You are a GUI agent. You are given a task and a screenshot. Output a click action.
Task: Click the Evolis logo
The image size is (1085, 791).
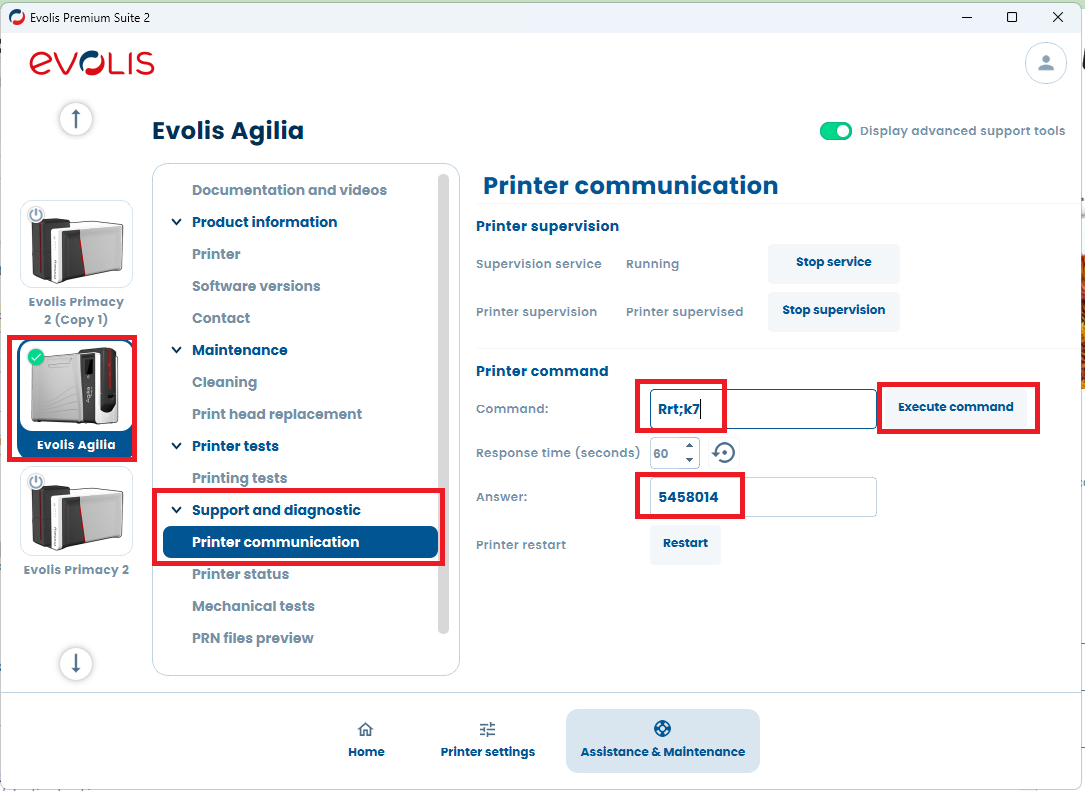91,63
